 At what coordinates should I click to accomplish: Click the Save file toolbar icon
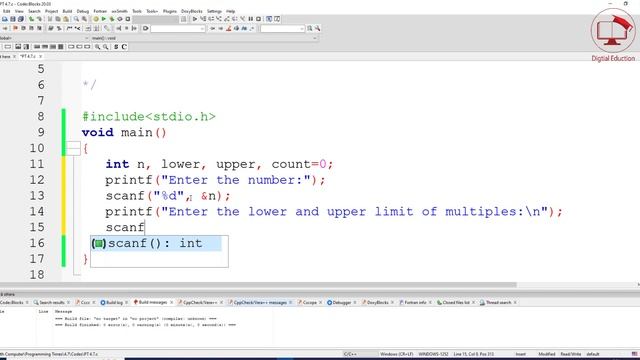pos(13,19)
